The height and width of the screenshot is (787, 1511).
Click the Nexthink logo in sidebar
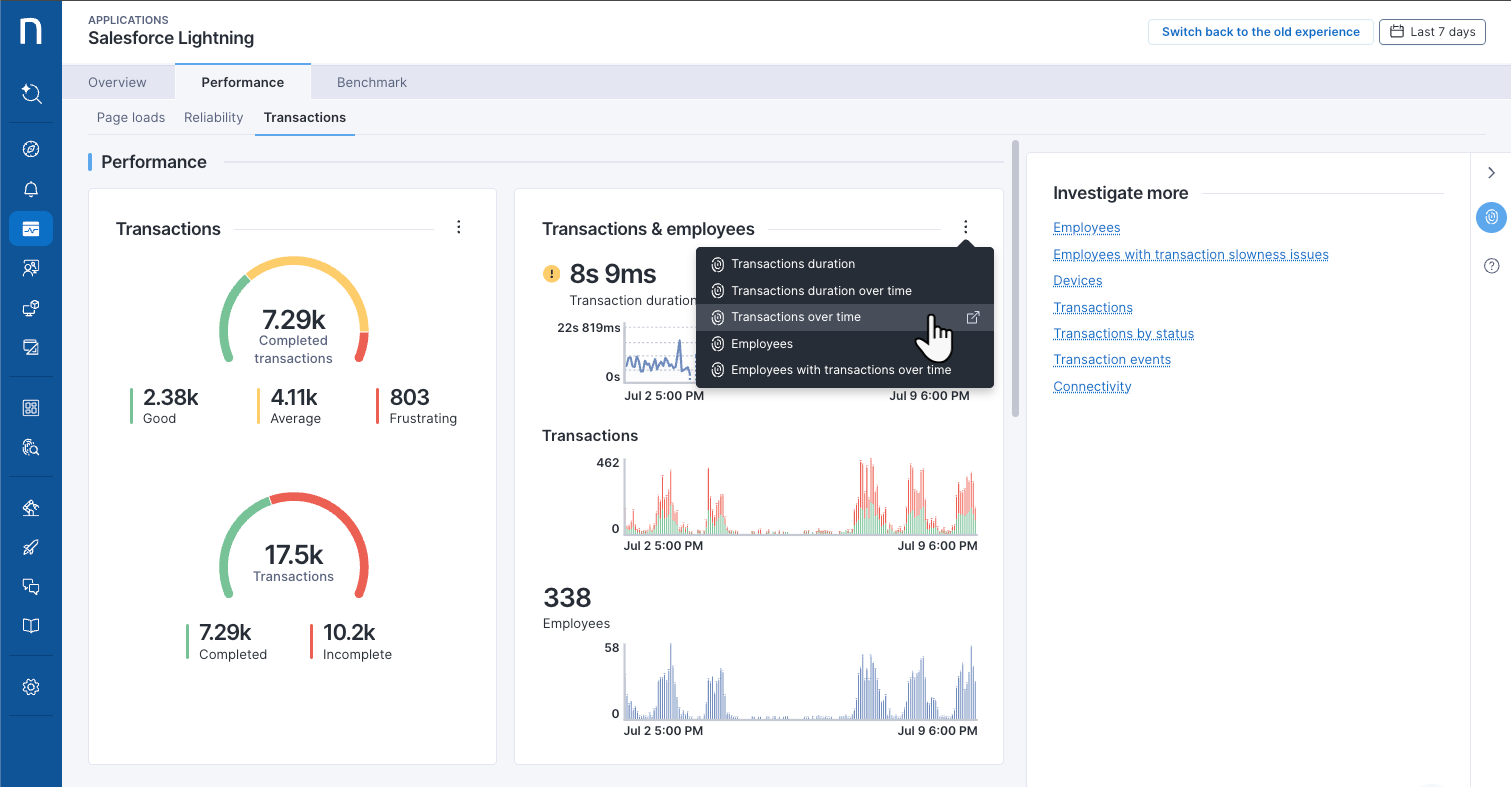31,32
